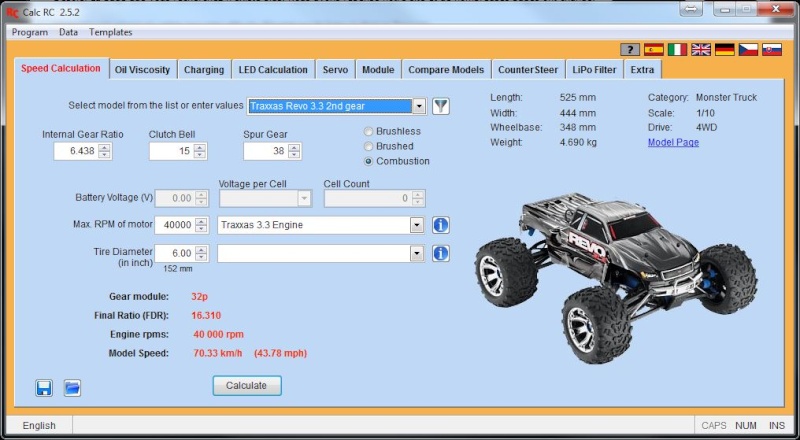Increase Clutch Bell value with up arrow
The image size is (800, 440).
[200, 148]
